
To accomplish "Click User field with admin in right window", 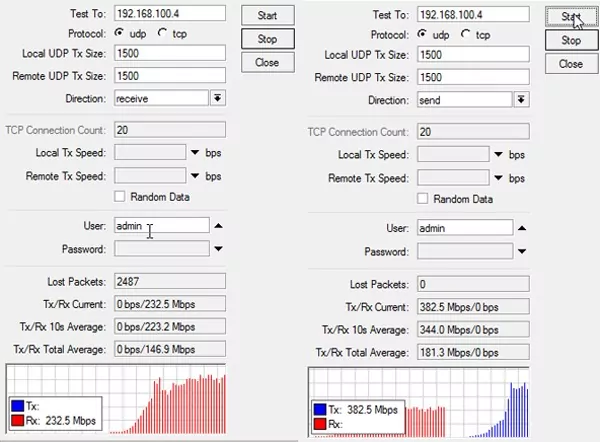I will pyautogui.click(x=465, y=228).
